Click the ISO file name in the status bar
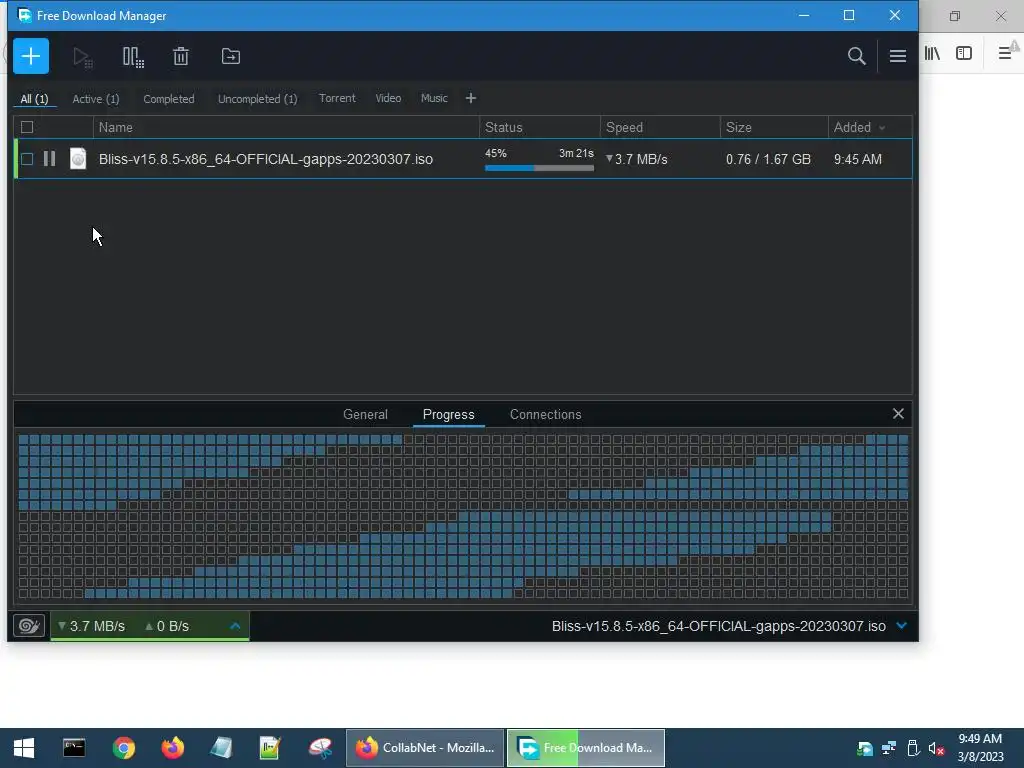The height and width of the screenshot is (768, 1024). tap(718, 626)
